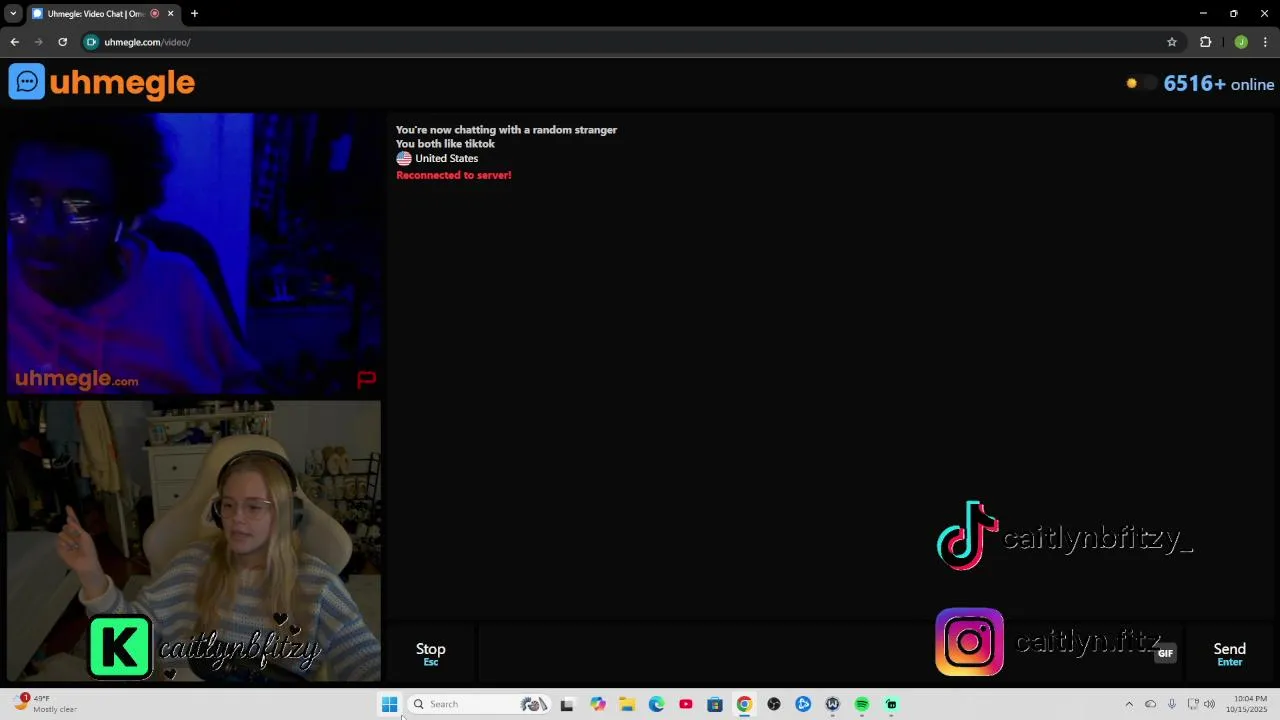Click your own webcam video feed
The image size is (1280, 720).
[194, 541]
